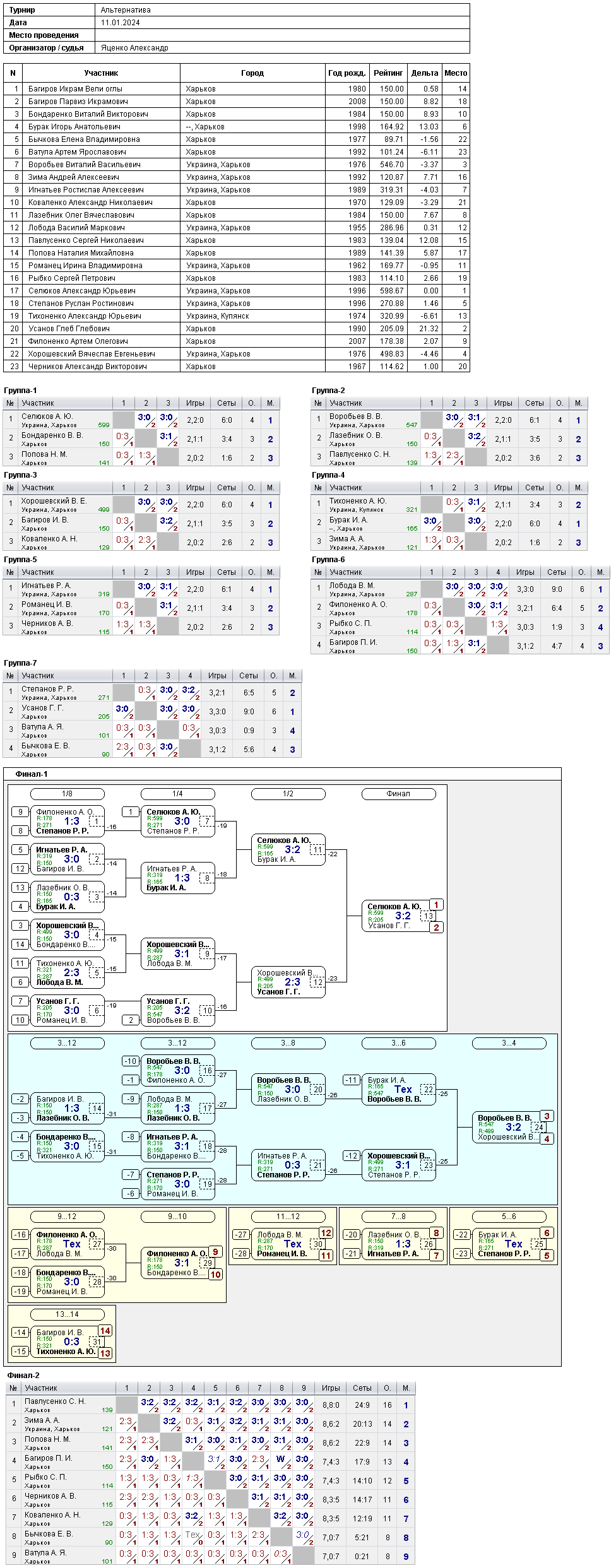616x1568 pixels.
Task: Click the "1/8" round label
Action: [67, 794]
